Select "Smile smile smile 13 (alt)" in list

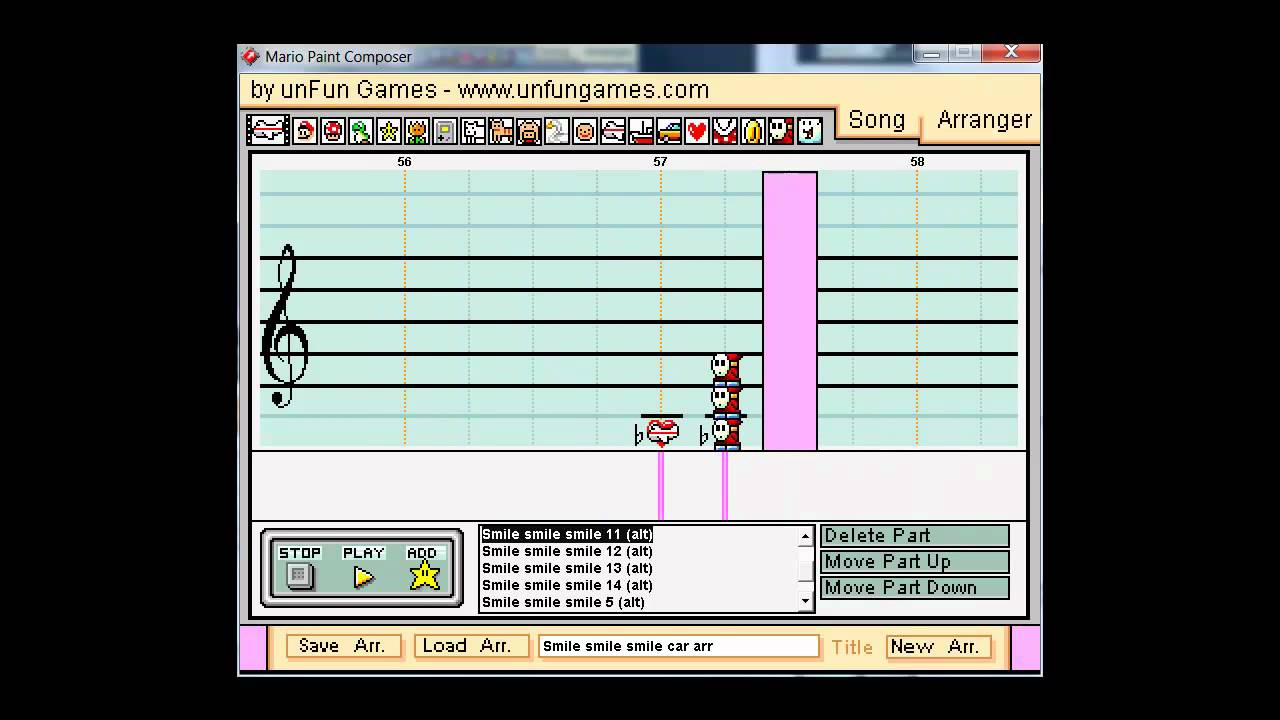coord(567,568)
